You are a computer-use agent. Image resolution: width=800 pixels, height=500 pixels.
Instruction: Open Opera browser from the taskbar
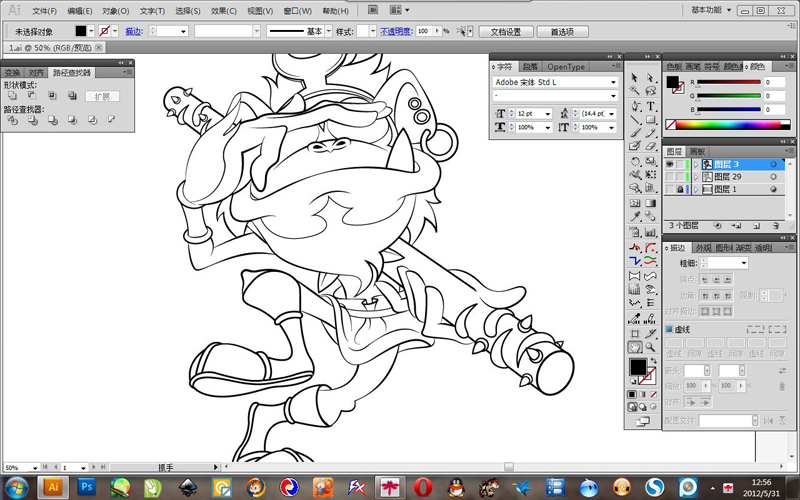(423, 488)
